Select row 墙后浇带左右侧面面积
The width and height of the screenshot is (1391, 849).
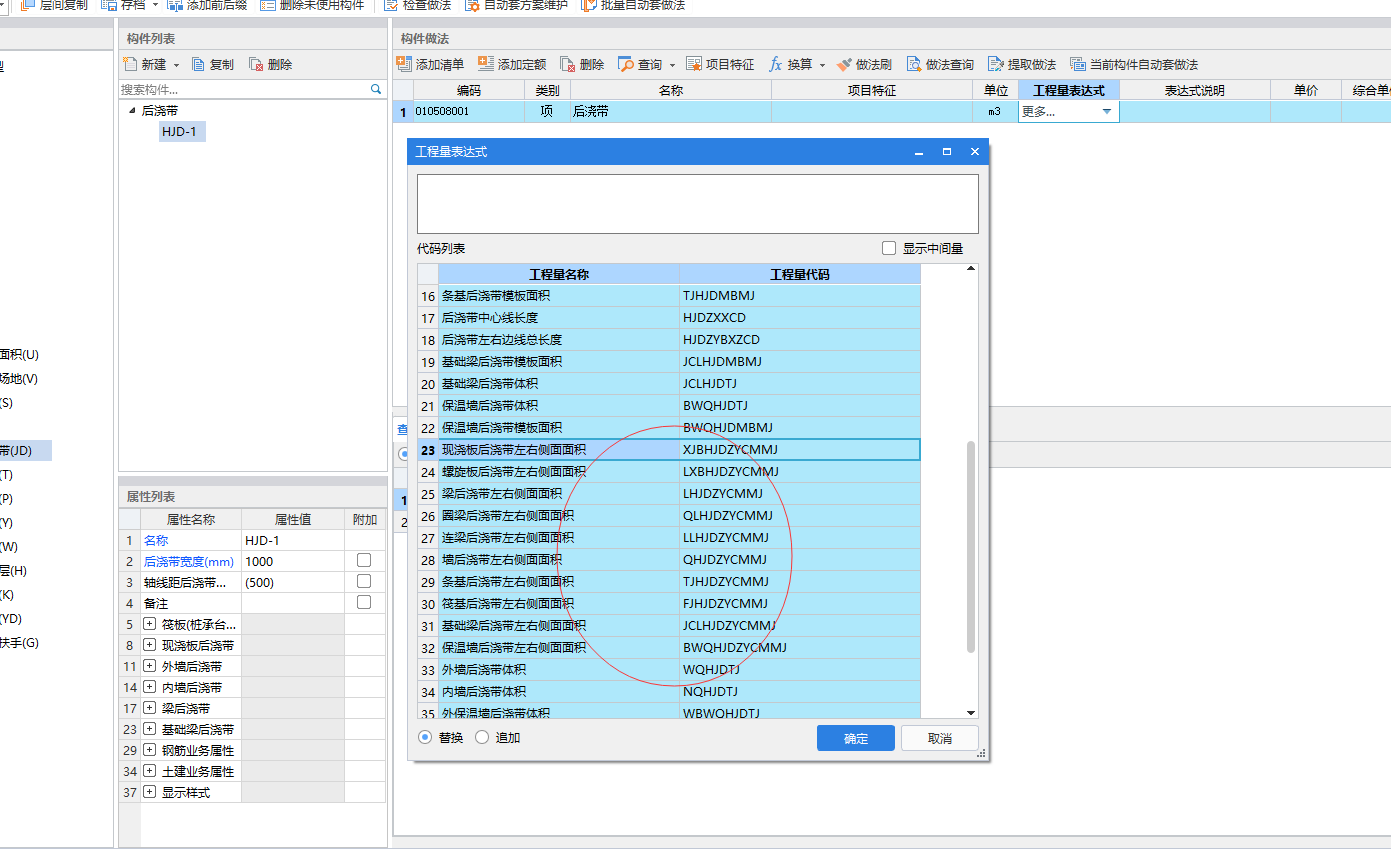pyautogui.click(x=668, y=560)
